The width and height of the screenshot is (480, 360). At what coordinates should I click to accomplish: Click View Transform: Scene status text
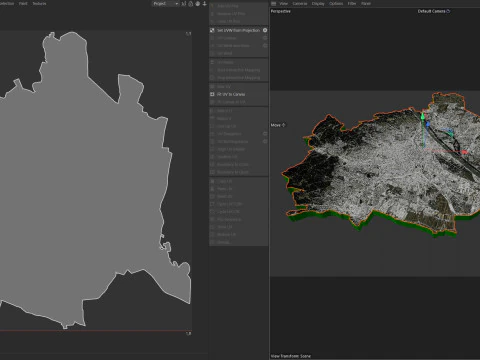coord(291,356)
